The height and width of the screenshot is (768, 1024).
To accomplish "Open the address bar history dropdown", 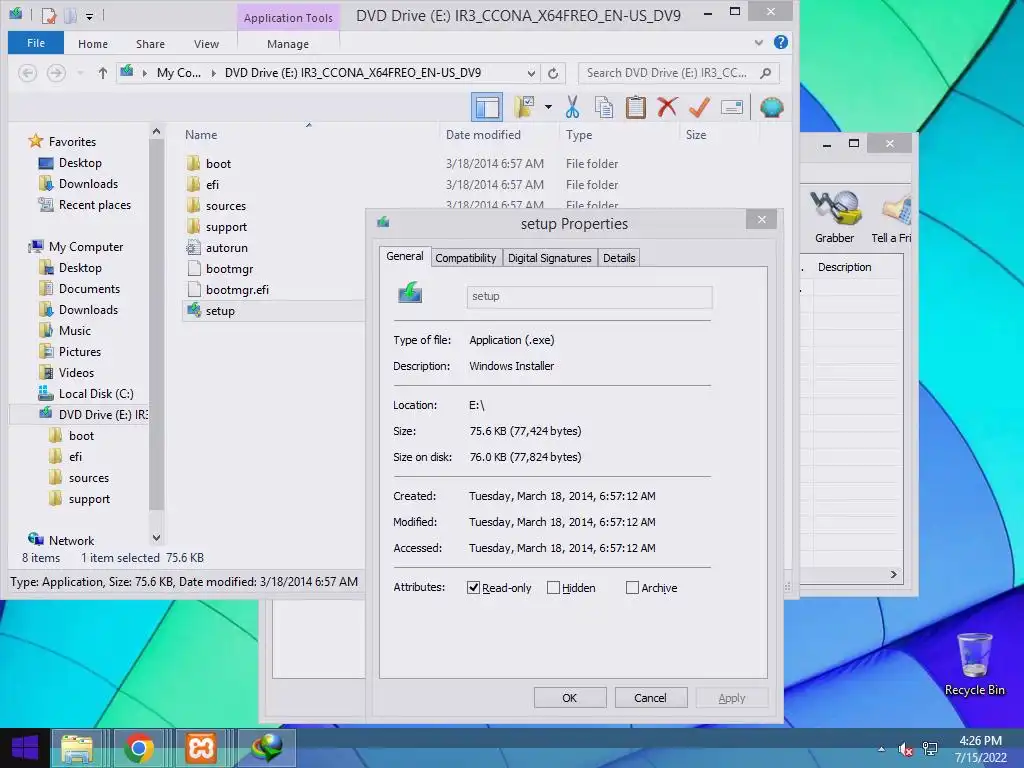I will coord(531,73).
